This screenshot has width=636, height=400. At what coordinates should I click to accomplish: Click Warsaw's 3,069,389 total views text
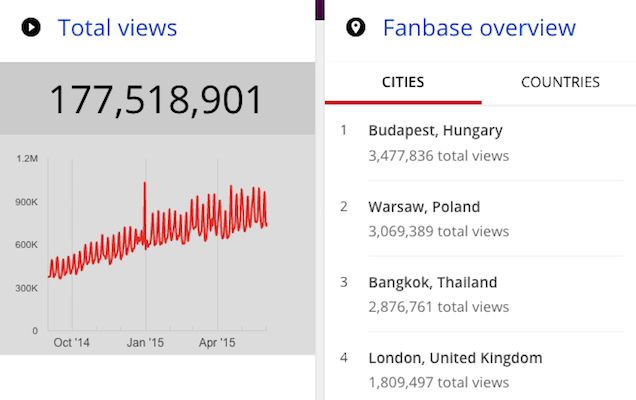coord(438,231)
